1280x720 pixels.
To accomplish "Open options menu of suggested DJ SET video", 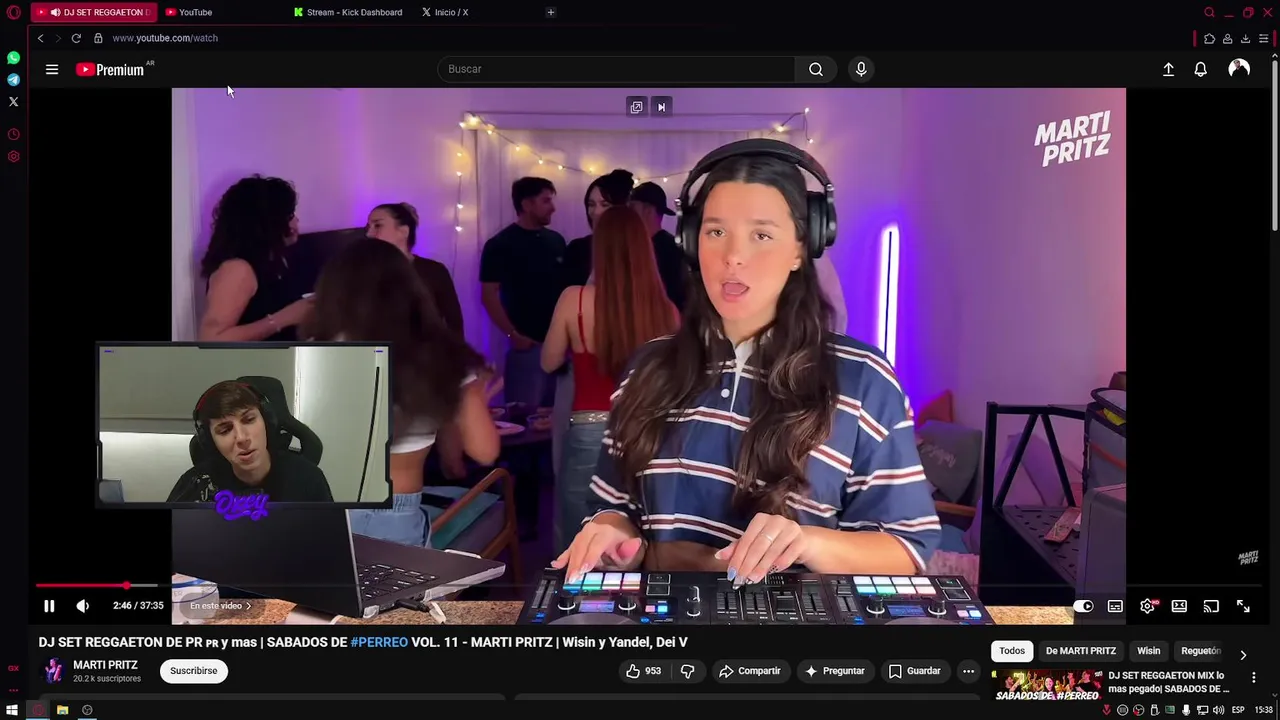I will (x=1253, y=677).
